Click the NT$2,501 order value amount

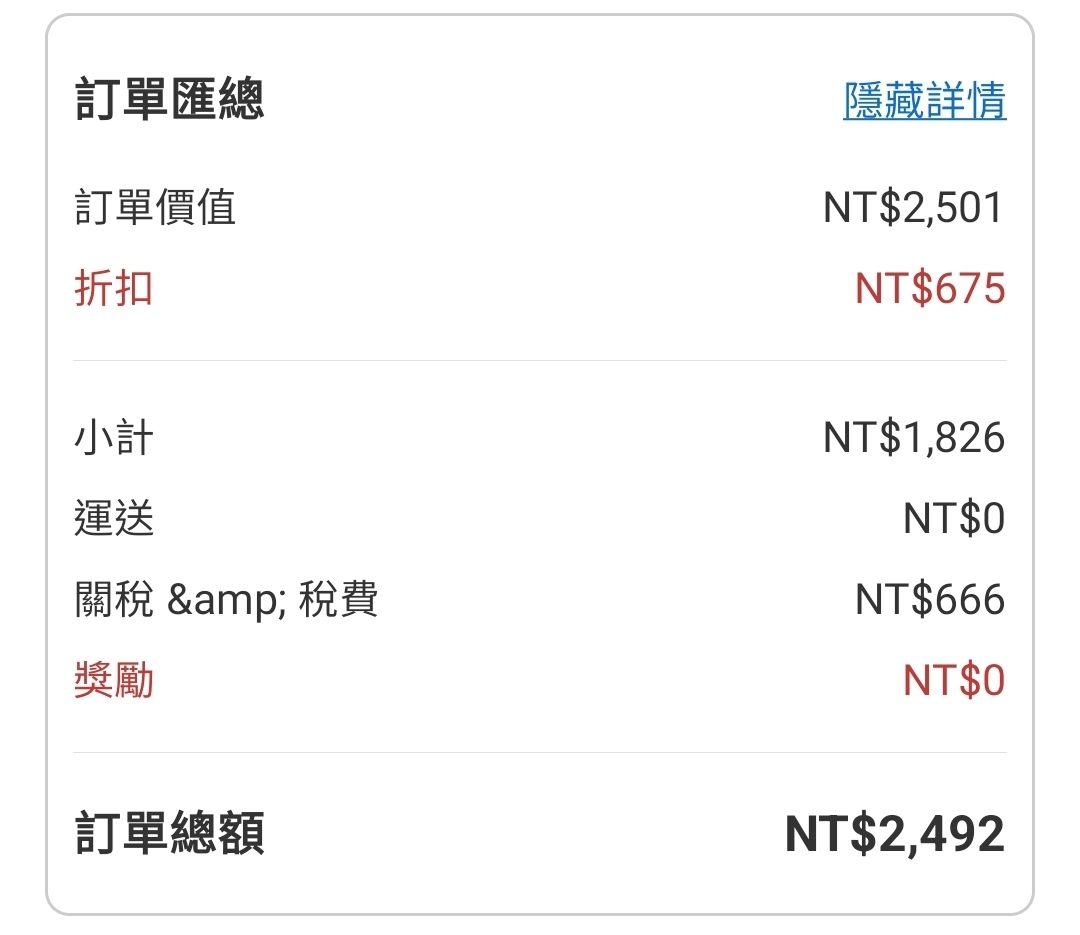point(913,208)
